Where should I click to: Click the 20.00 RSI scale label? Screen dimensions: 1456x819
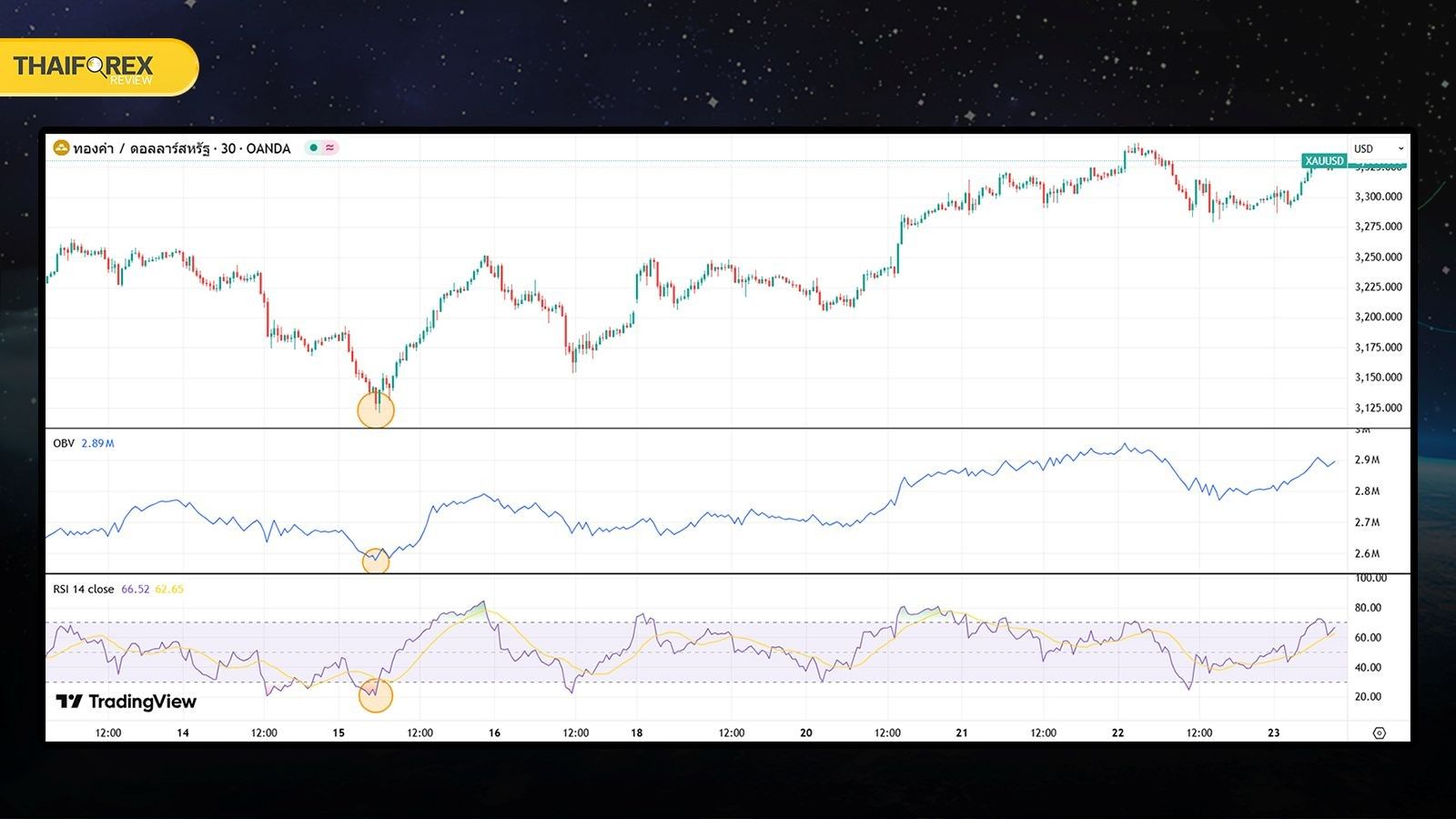tap(1368, 697)
